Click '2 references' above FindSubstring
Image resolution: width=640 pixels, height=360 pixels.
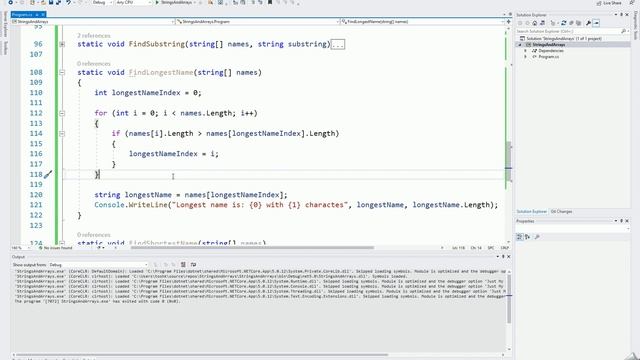click(93, 36)
